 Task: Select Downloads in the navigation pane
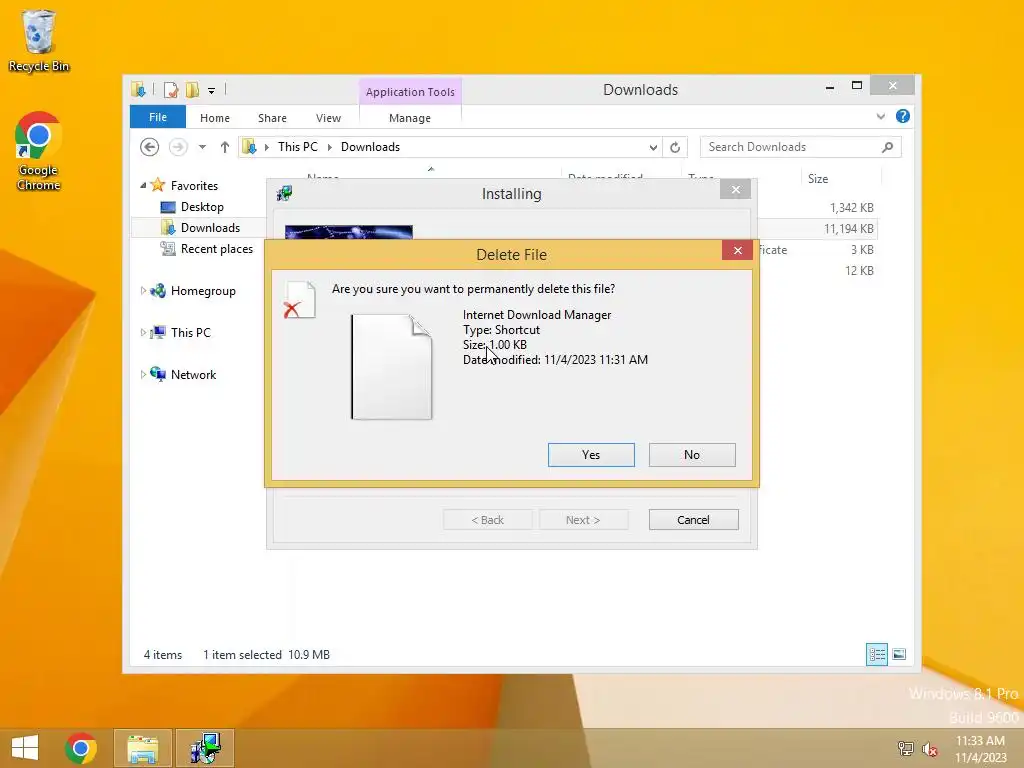point(210,228)
